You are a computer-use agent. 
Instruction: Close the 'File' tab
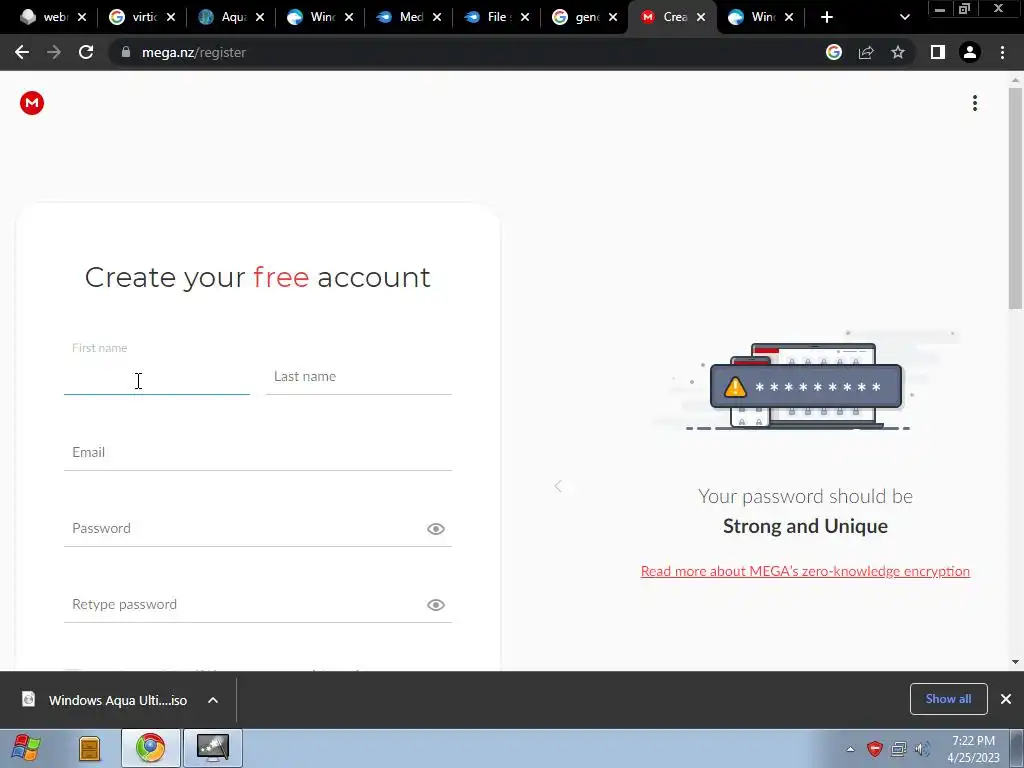(x=524, y=17)
